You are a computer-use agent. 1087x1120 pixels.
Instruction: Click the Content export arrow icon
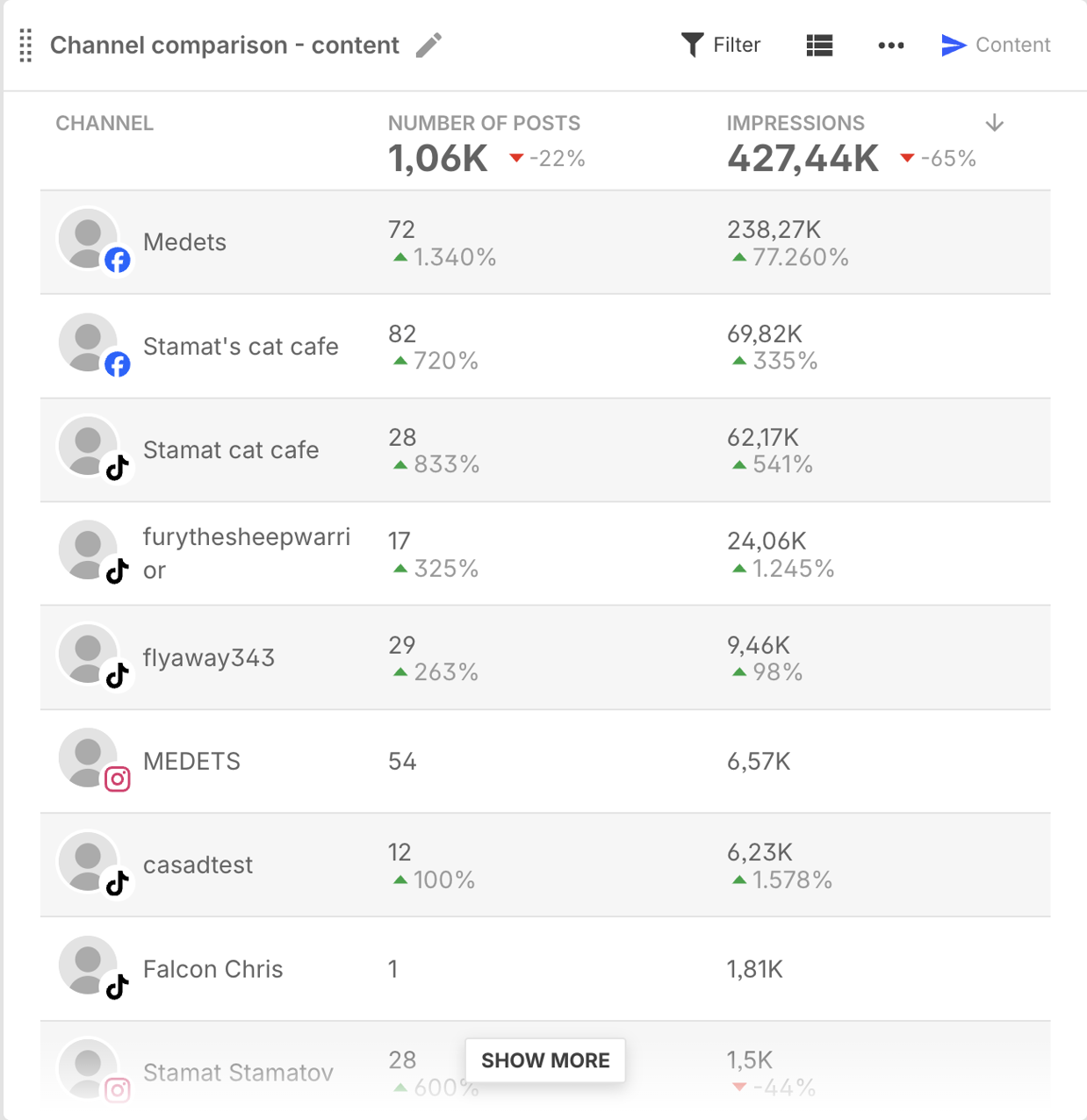[x=953, y=45]
